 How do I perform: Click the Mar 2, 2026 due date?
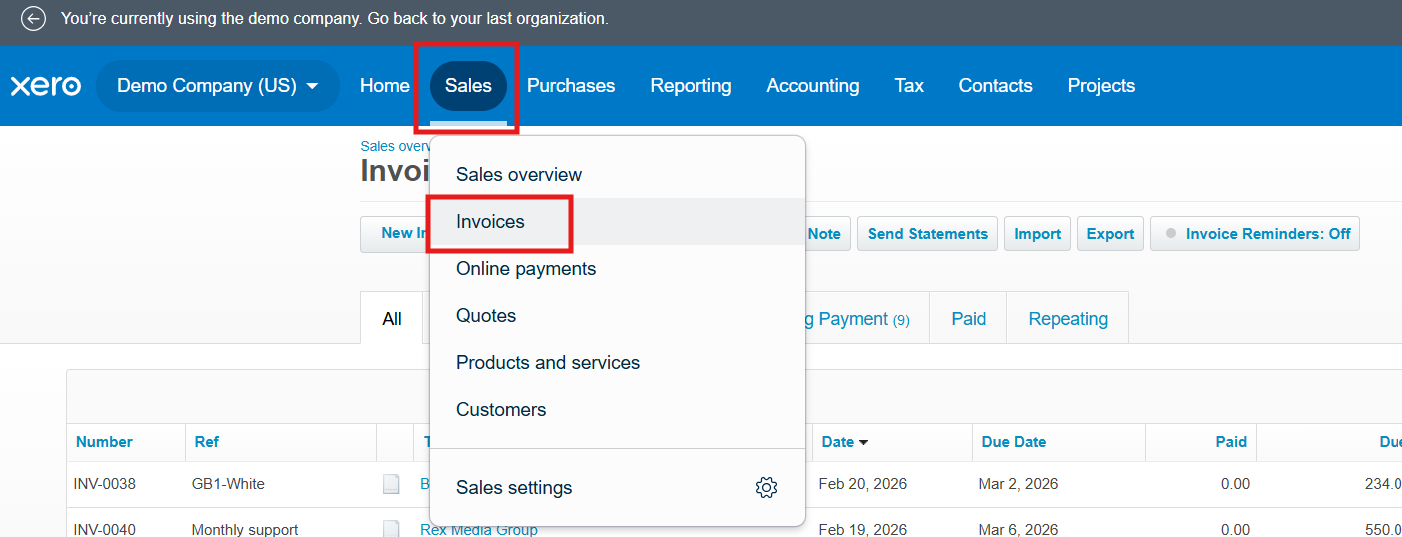[x=1018, y=484]
